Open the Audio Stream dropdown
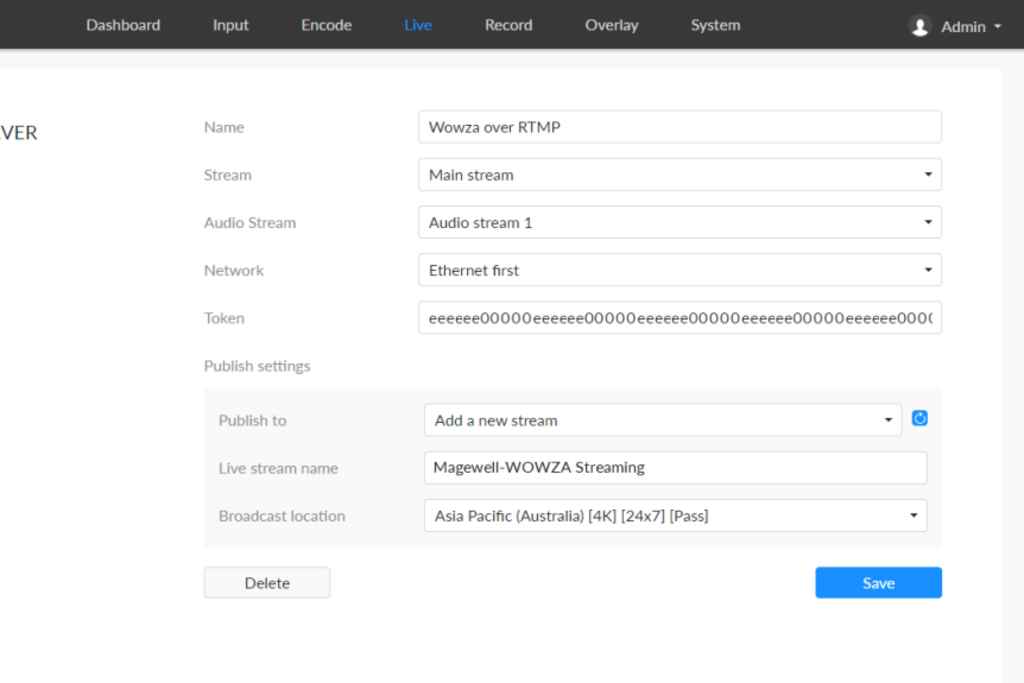This screenshot has height=683, width=1024. (x=680, y=222)
